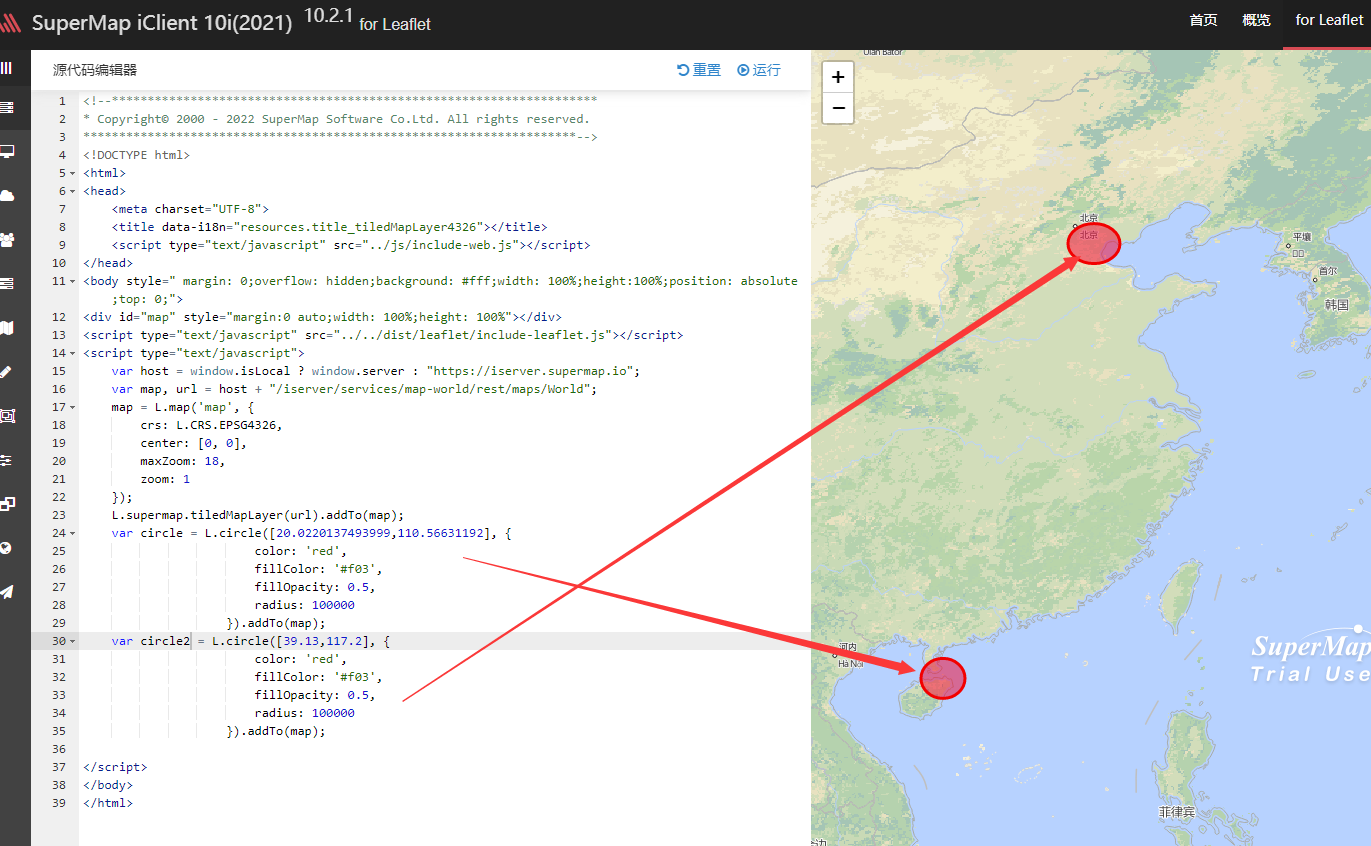Zoom out the map with minus button

[838, 108]
